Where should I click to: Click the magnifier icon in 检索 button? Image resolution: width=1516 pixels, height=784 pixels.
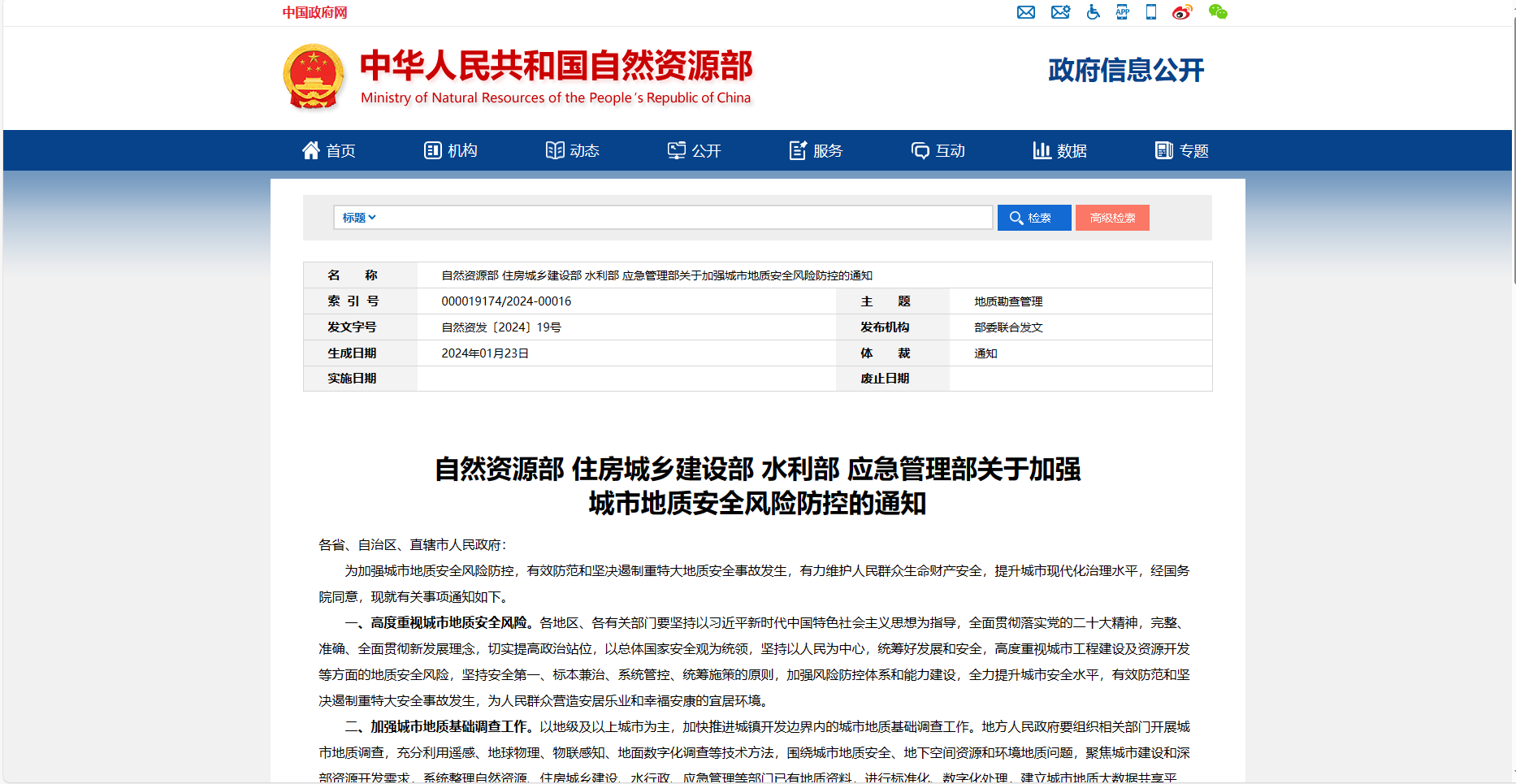coord(1015,217)
